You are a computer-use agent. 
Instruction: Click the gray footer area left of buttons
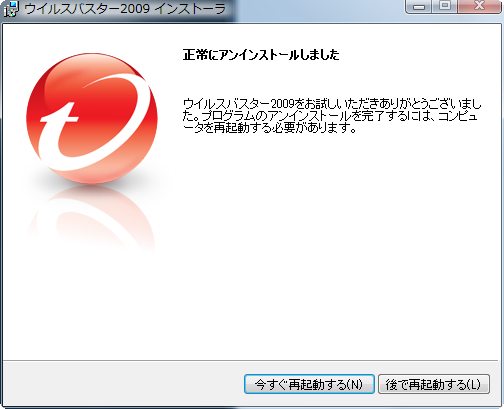(123, 383)
